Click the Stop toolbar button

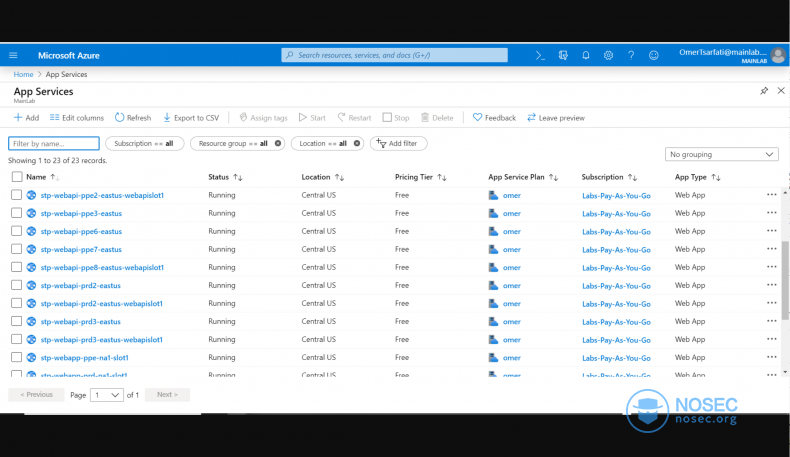(x=396, y=118)
